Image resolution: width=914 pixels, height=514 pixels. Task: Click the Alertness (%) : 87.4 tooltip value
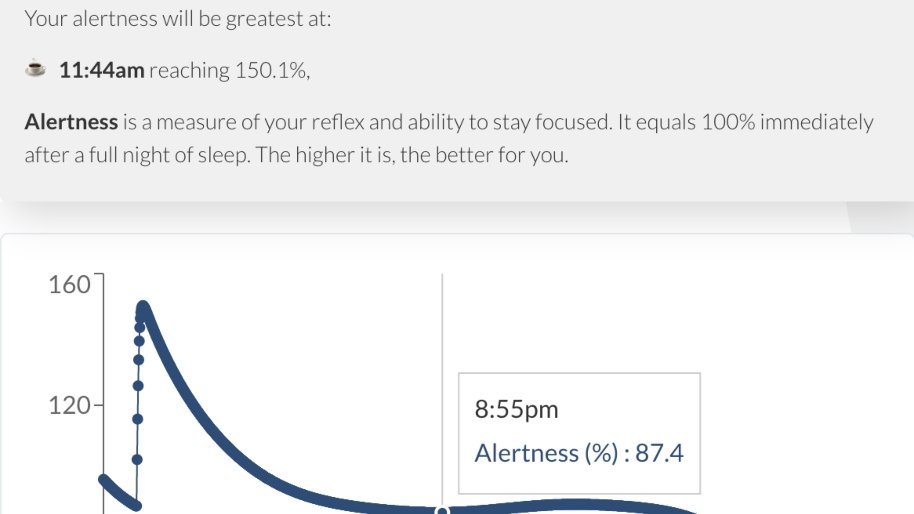pos(579,453)
